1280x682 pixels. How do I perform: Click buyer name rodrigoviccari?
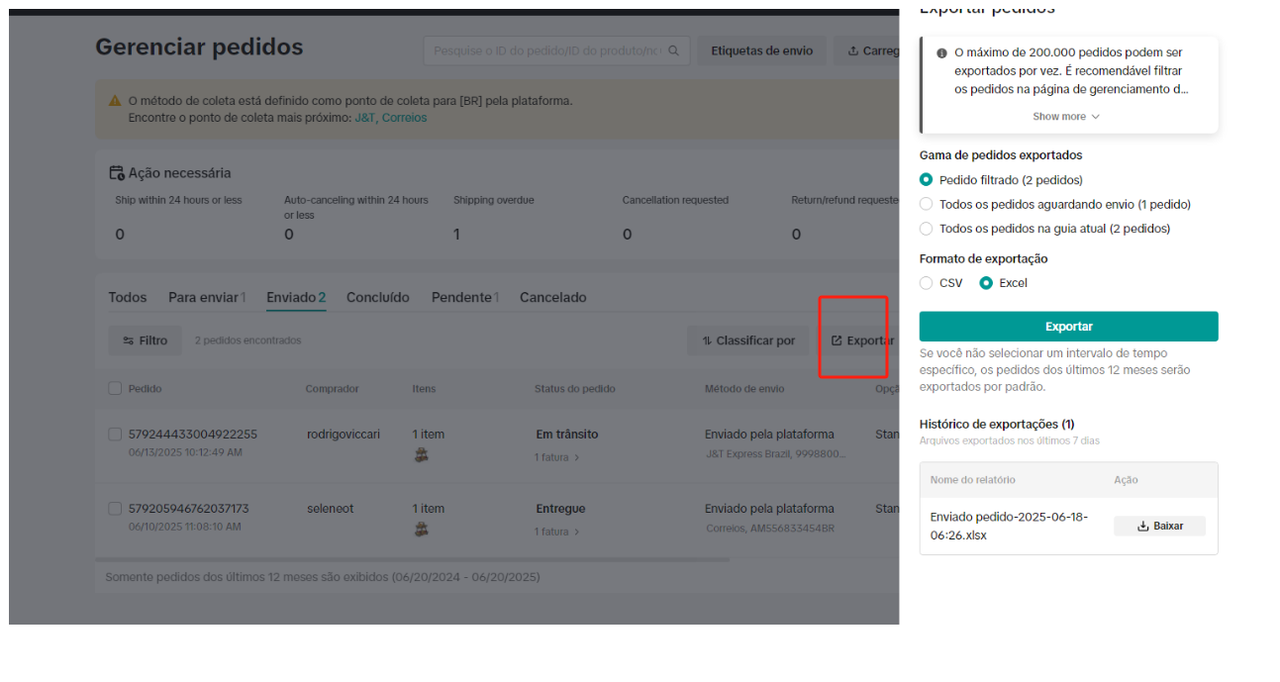[343, 434]
